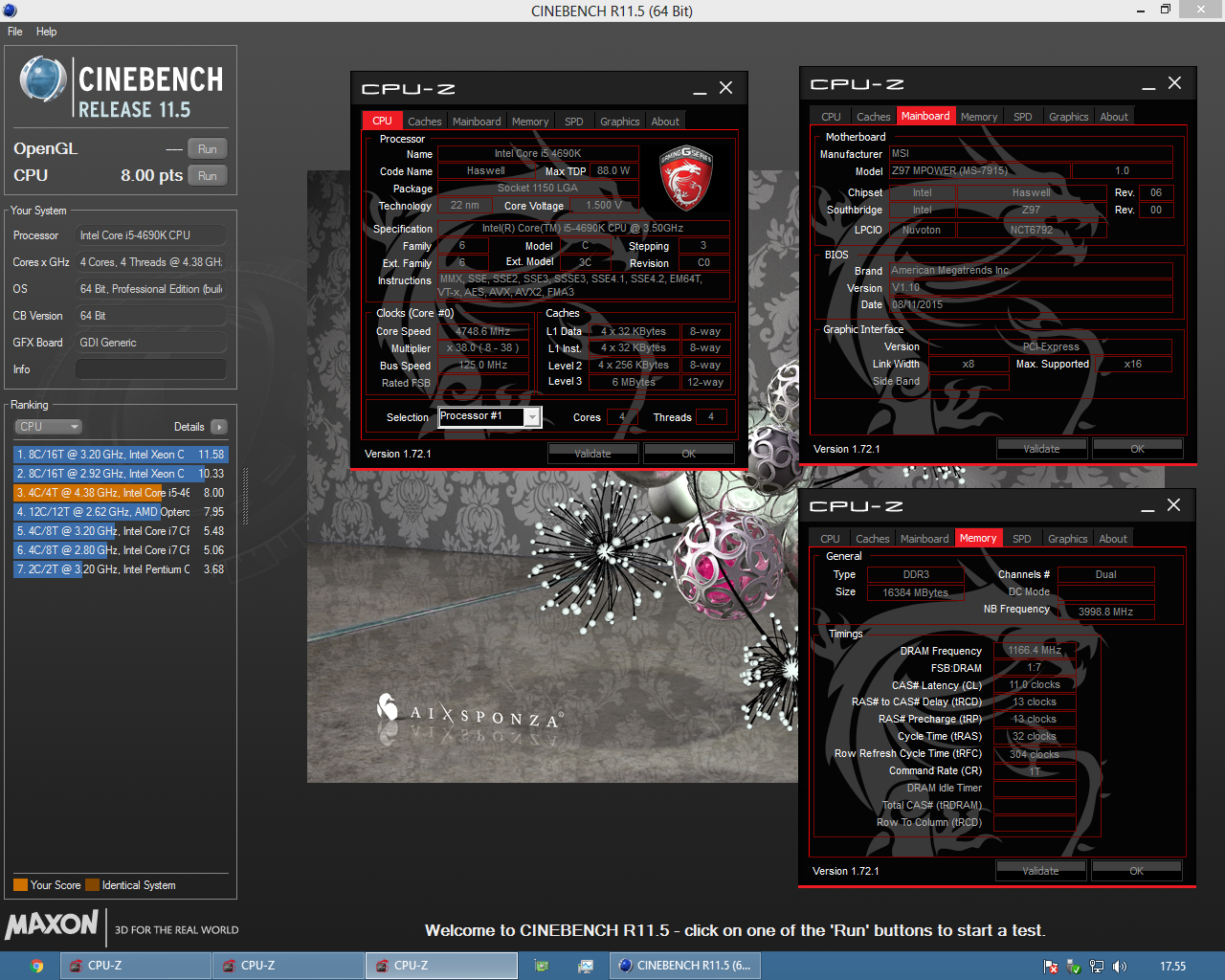Click the Safely Remove Hardware tray icon
The width and height of the screenshot is (1225, 980).
1074,967
